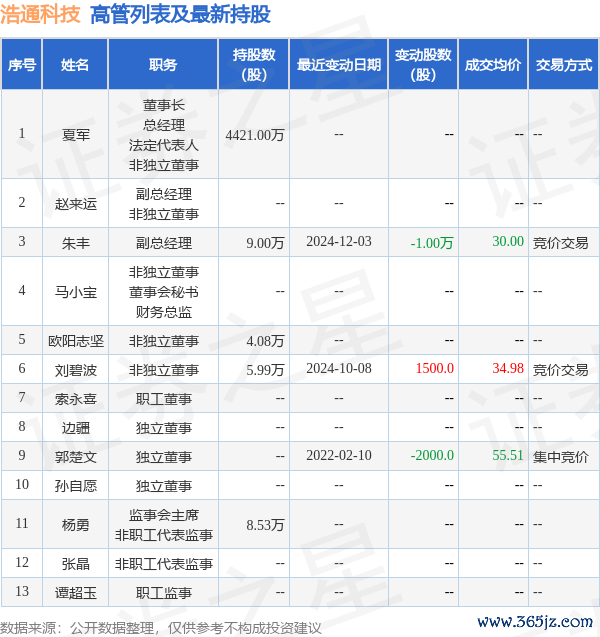Click the 持股数(股) column header
This screenshot has width=600, height=637.
click(254, 64)
